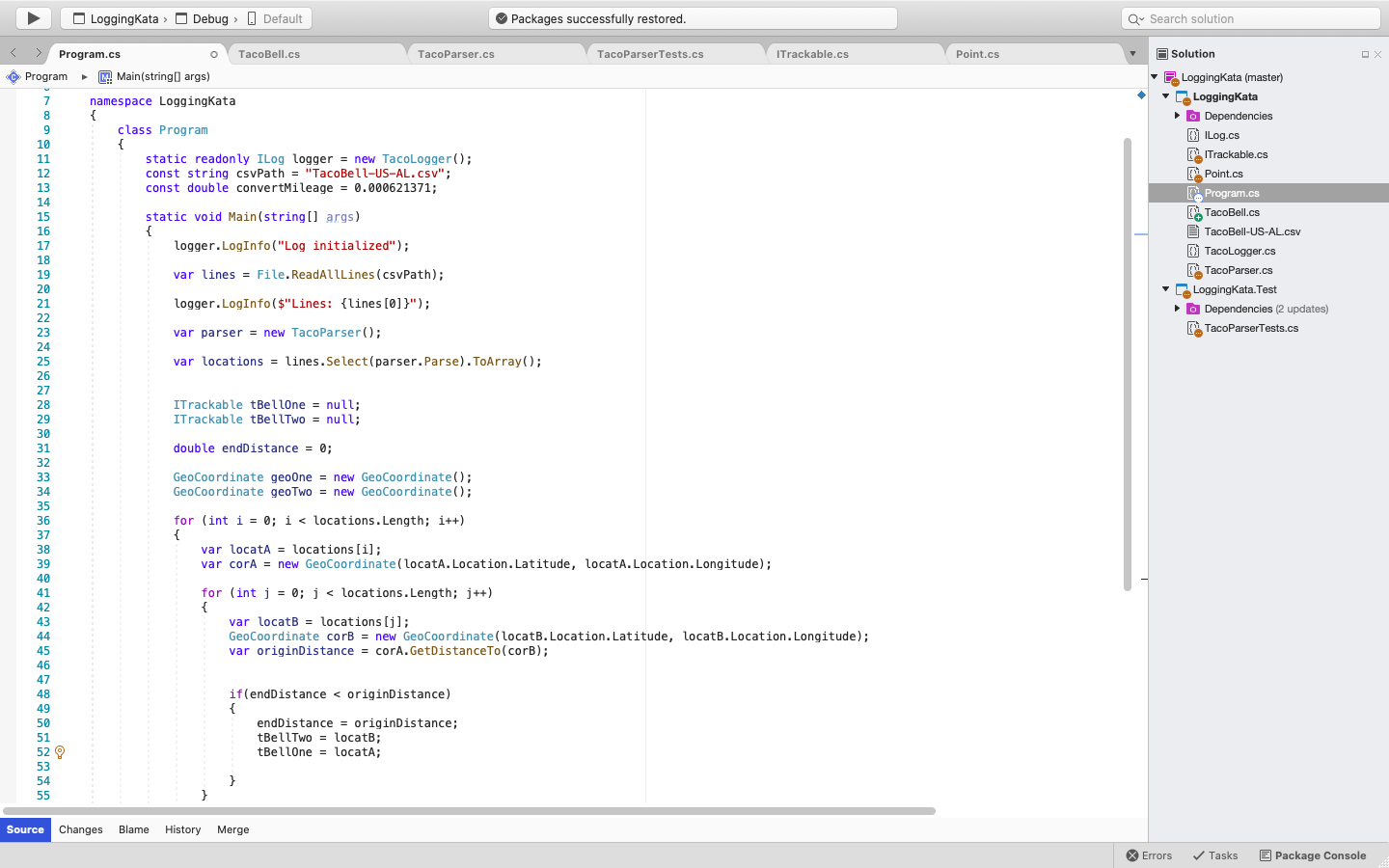The width and height of the screenshot is (1389, 868).
Task: Switch to the Blame view of Program.cs
Action: pos(133,829)
